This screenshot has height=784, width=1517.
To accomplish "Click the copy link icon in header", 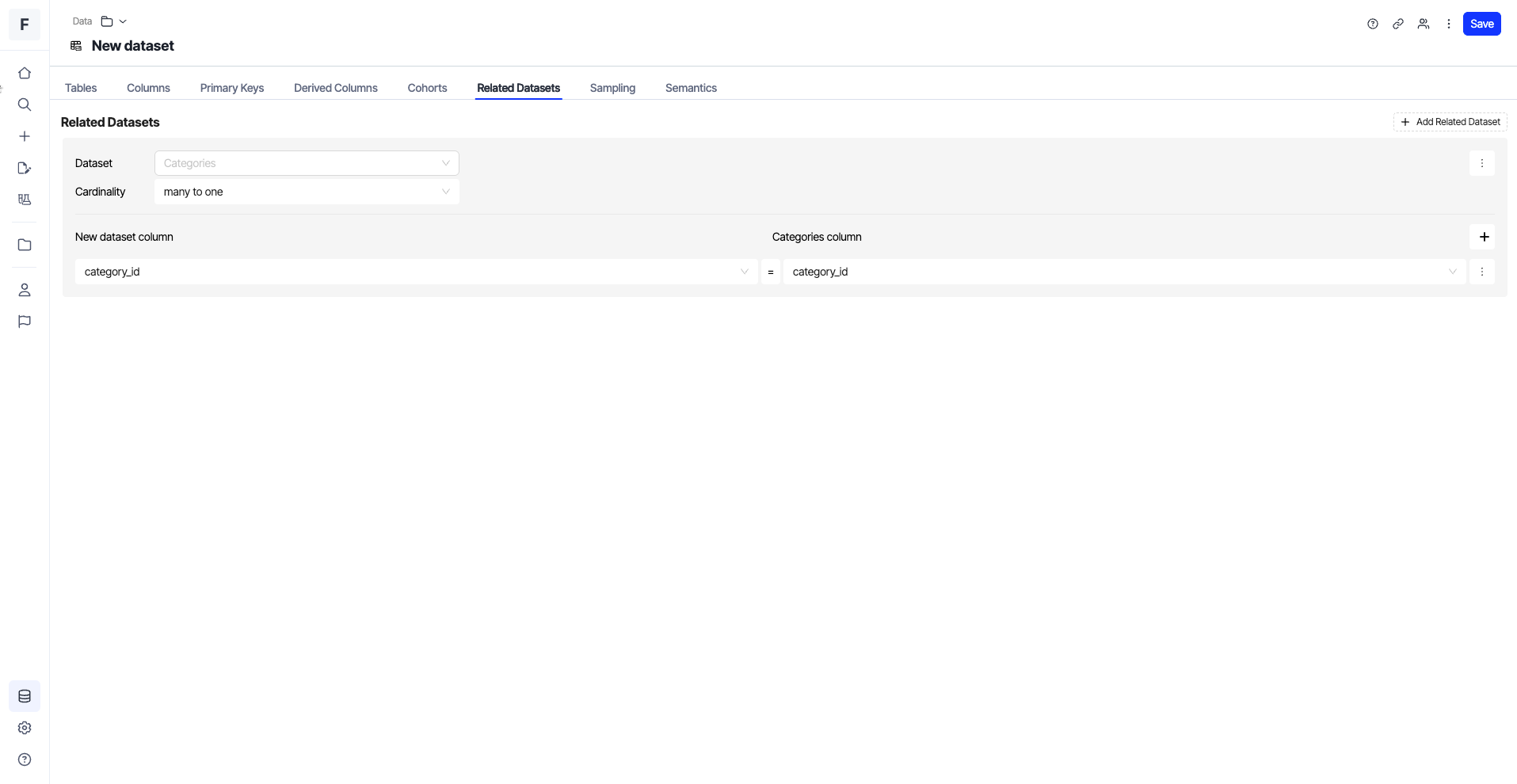I will 1398,24.
